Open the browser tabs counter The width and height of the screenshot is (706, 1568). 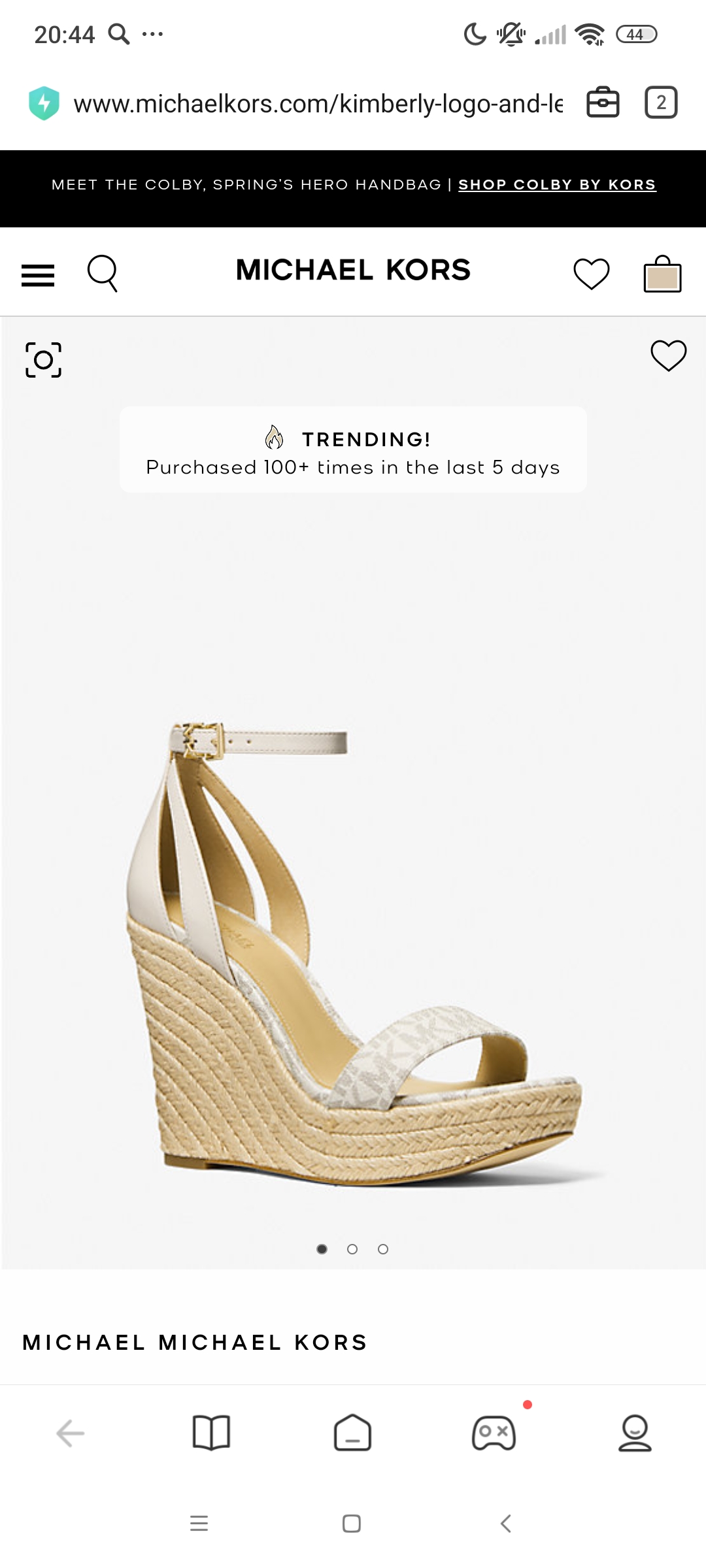pyautogui.click(x=661, y=103)
